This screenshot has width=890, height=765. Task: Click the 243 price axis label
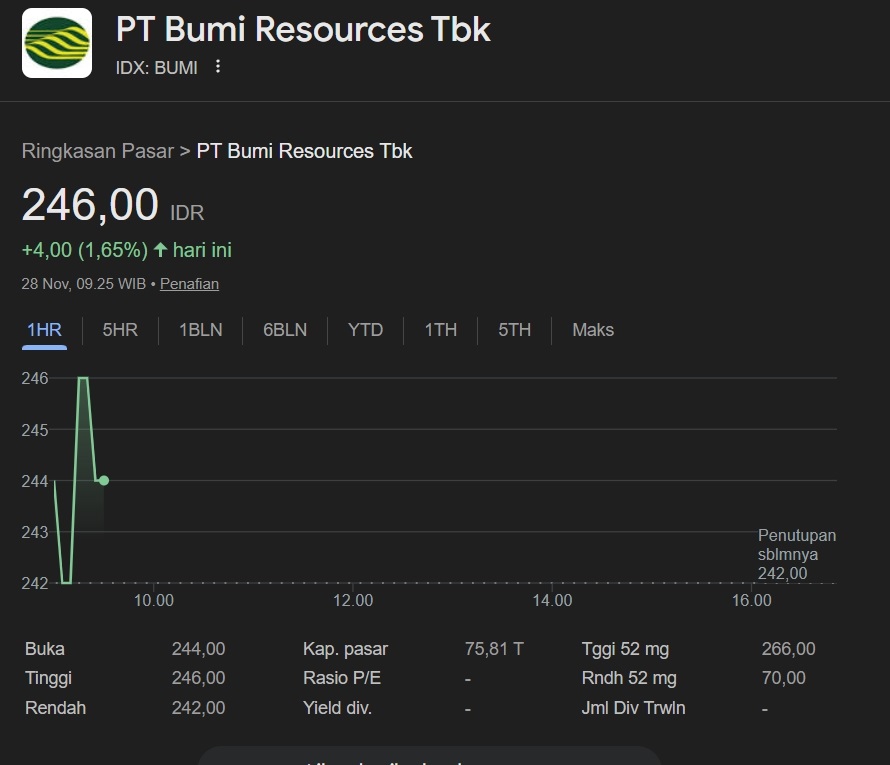coord(35,532)
